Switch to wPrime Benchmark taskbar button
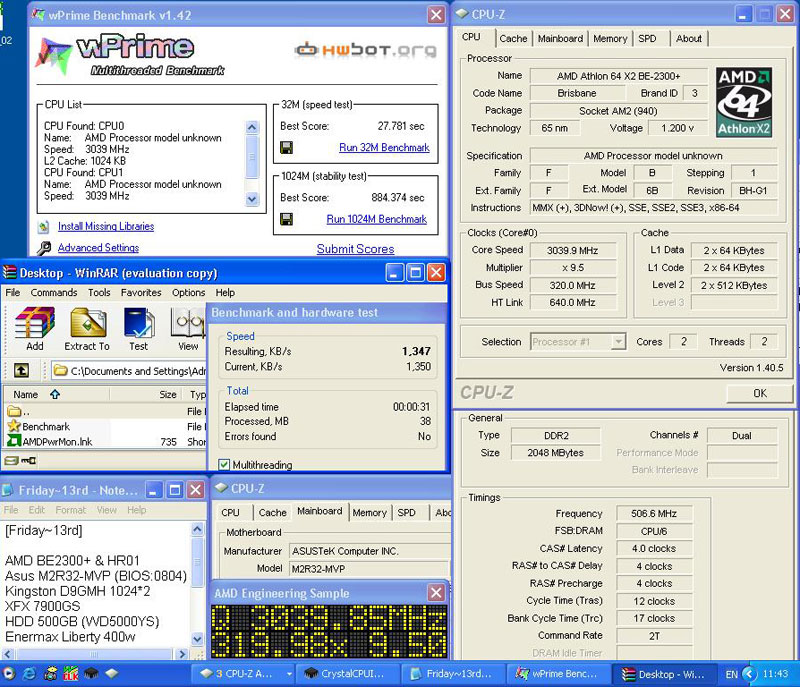Viewport: 800px width, 687px height. [x=559, y=674]
